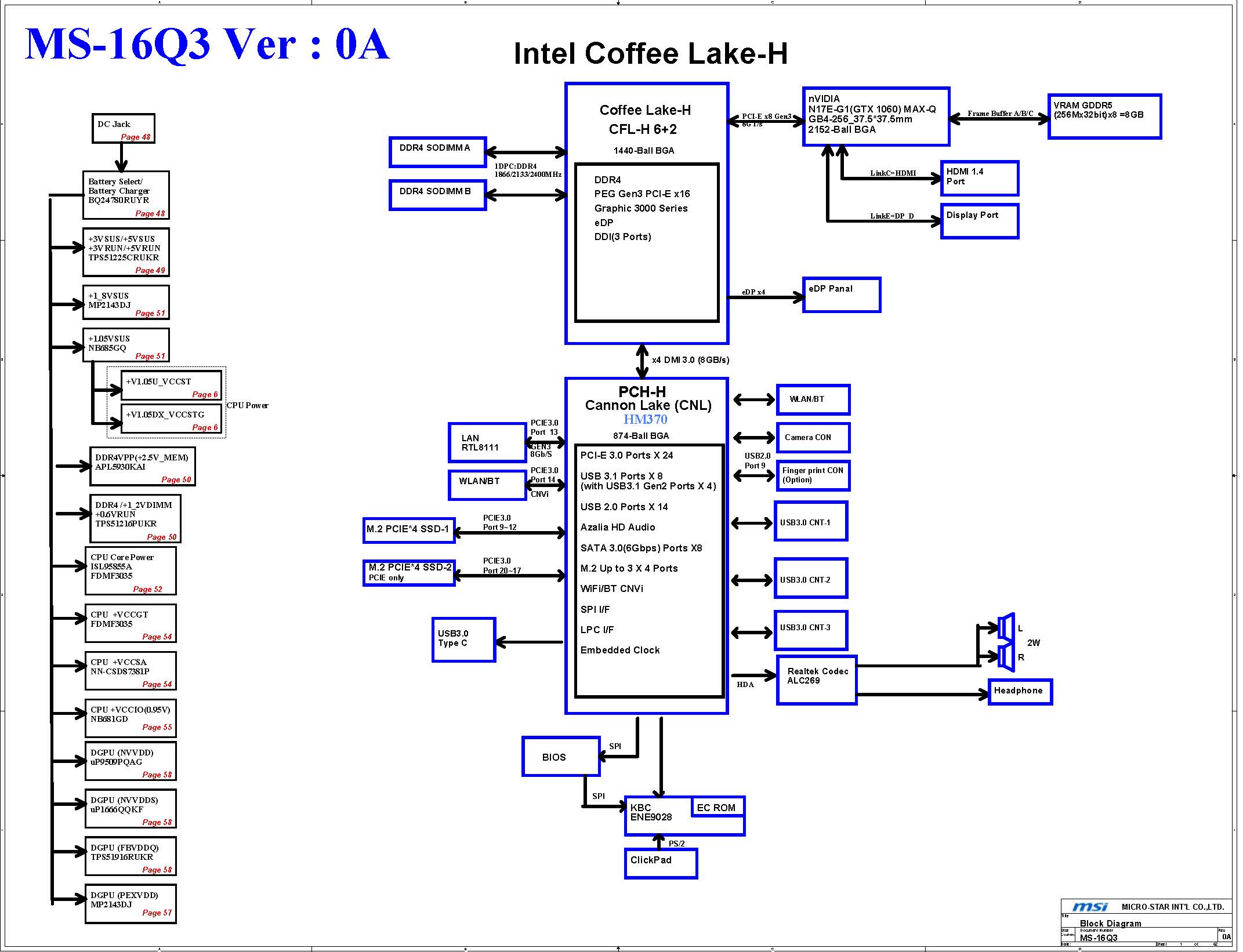Viewport: 1243px width, 952px height.
Task: Select "Azalia HD Audio" in PCH list
Action: (x=618, y=527)
